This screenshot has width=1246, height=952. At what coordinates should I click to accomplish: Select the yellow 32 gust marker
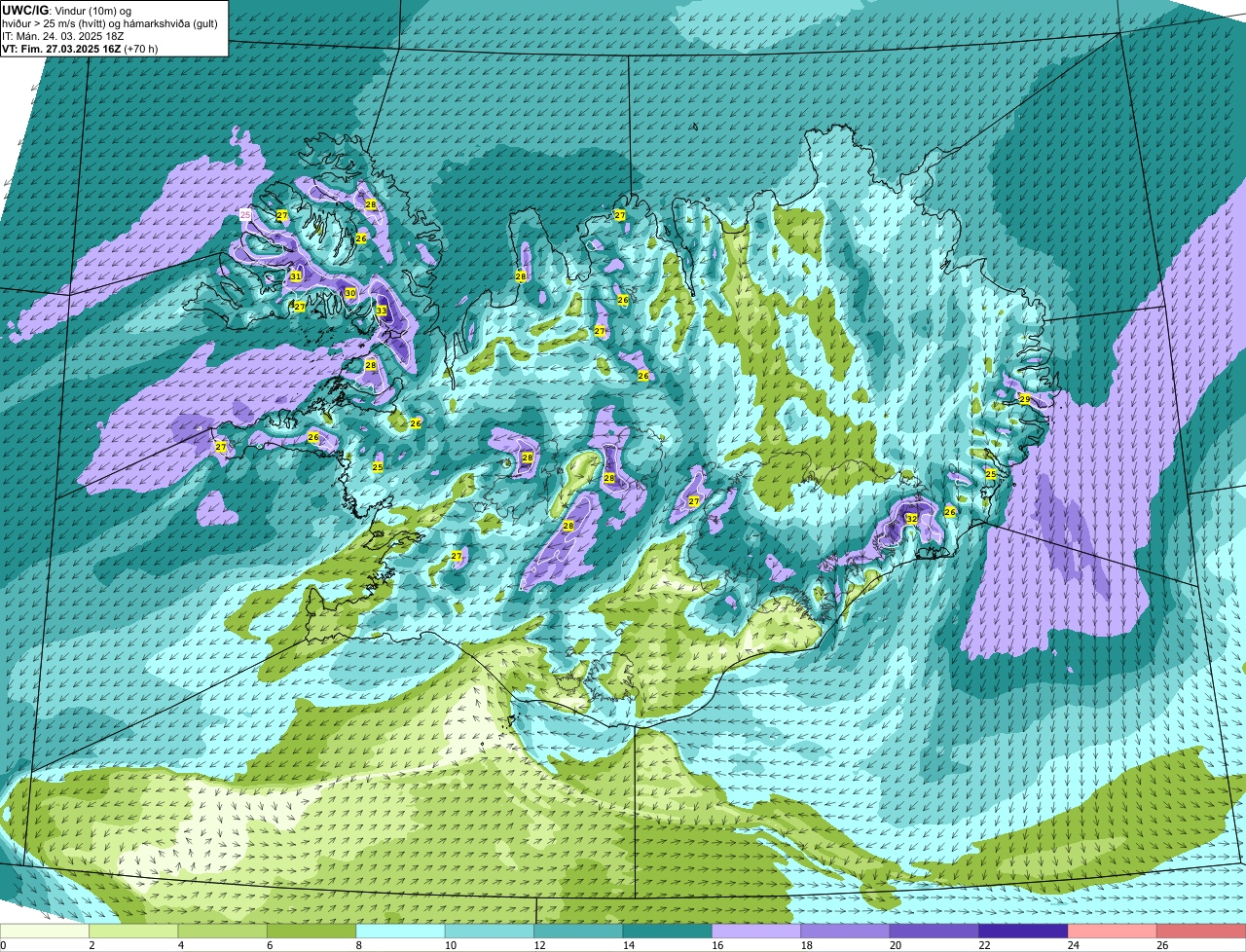[911, 519]
